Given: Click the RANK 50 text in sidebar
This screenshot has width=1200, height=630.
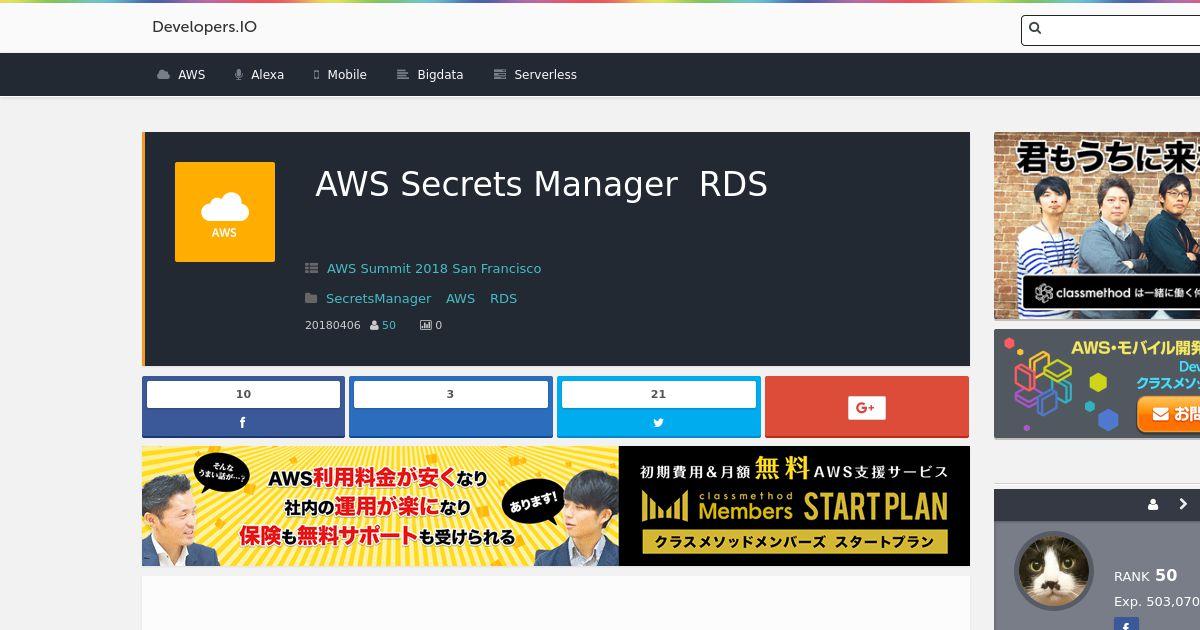Looking at the screenshot, I should (1146, 576).
